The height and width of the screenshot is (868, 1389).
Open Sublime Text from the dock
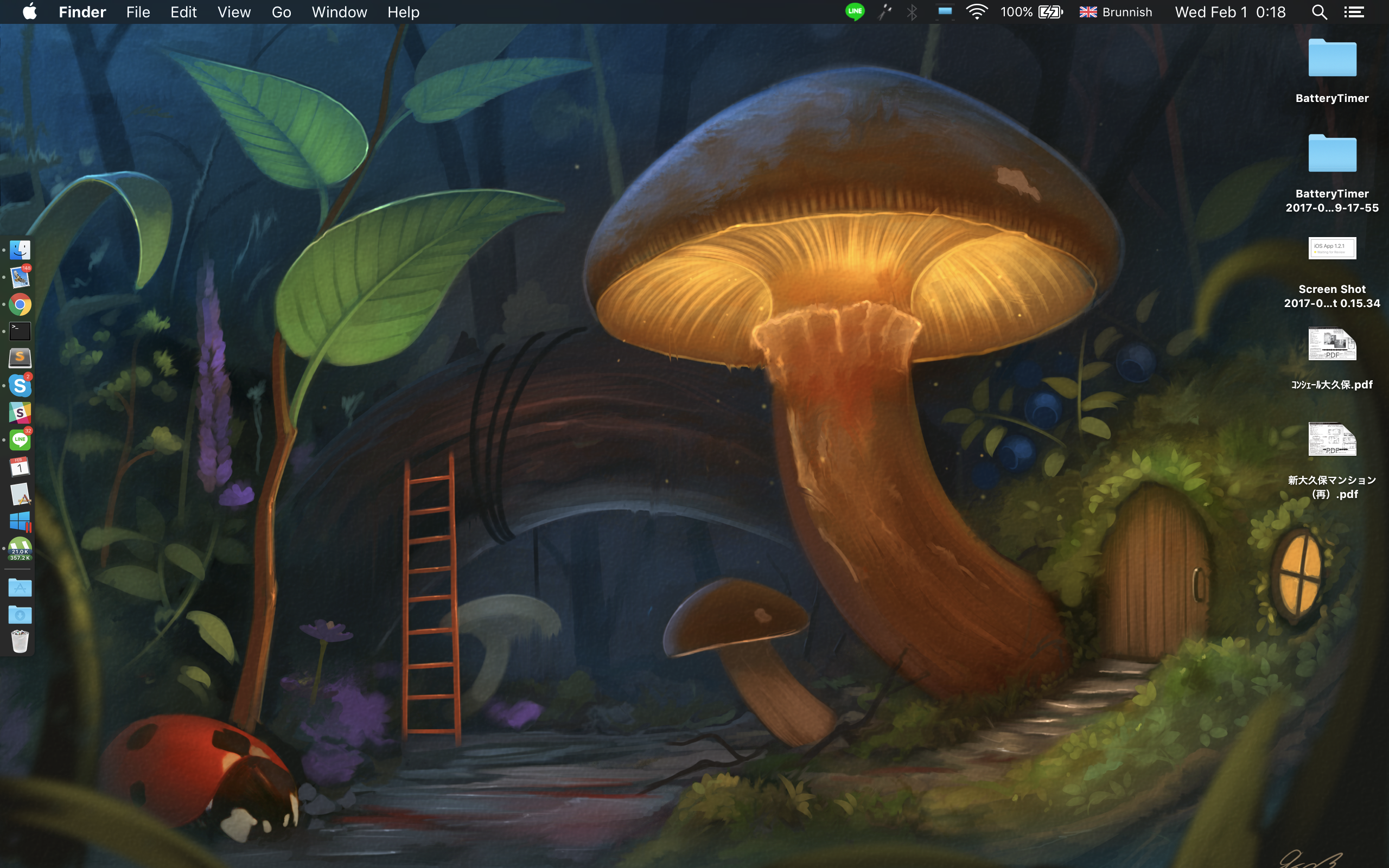coord(20,358)
